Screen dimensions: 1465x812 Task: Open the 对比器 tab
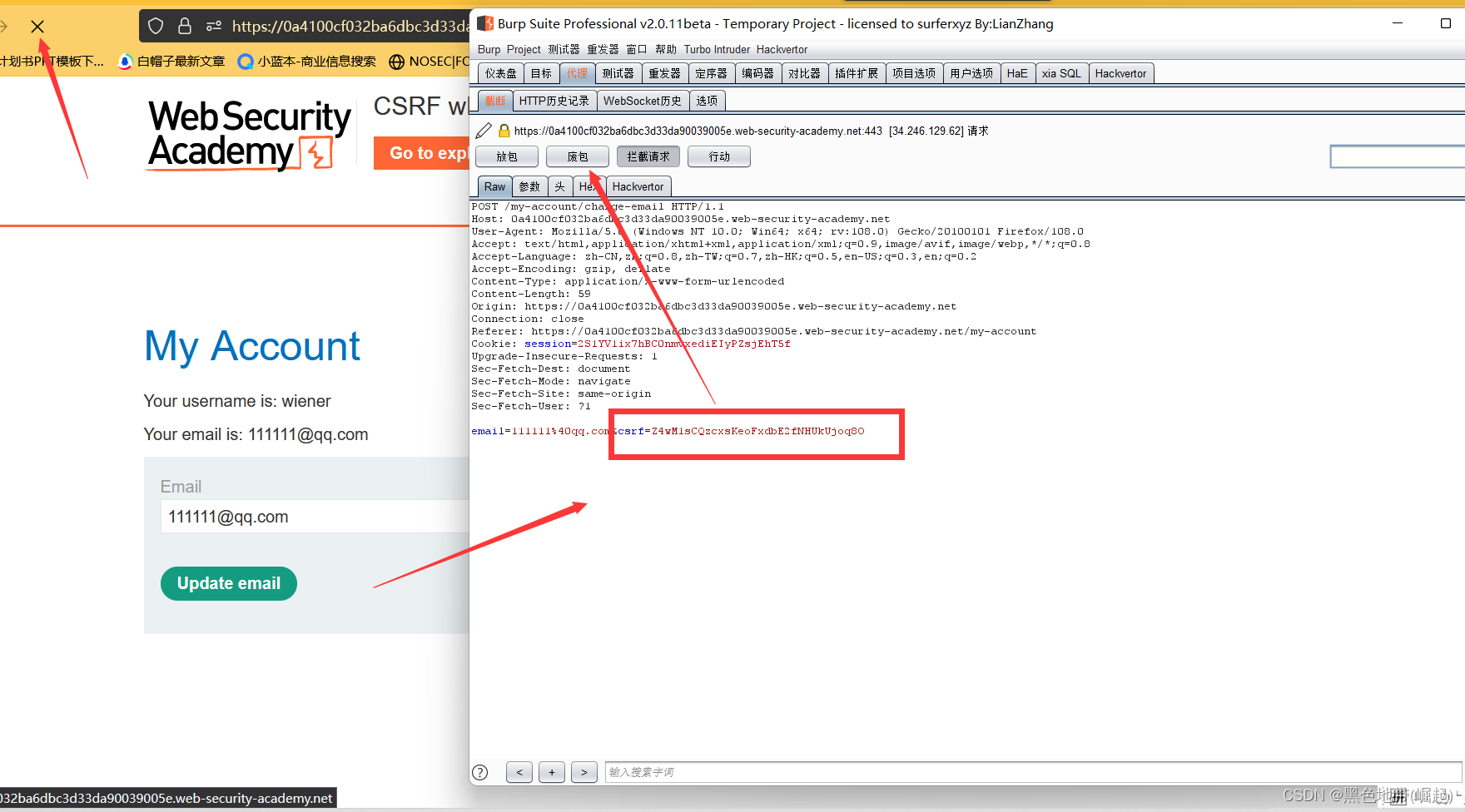pos(804,73)
